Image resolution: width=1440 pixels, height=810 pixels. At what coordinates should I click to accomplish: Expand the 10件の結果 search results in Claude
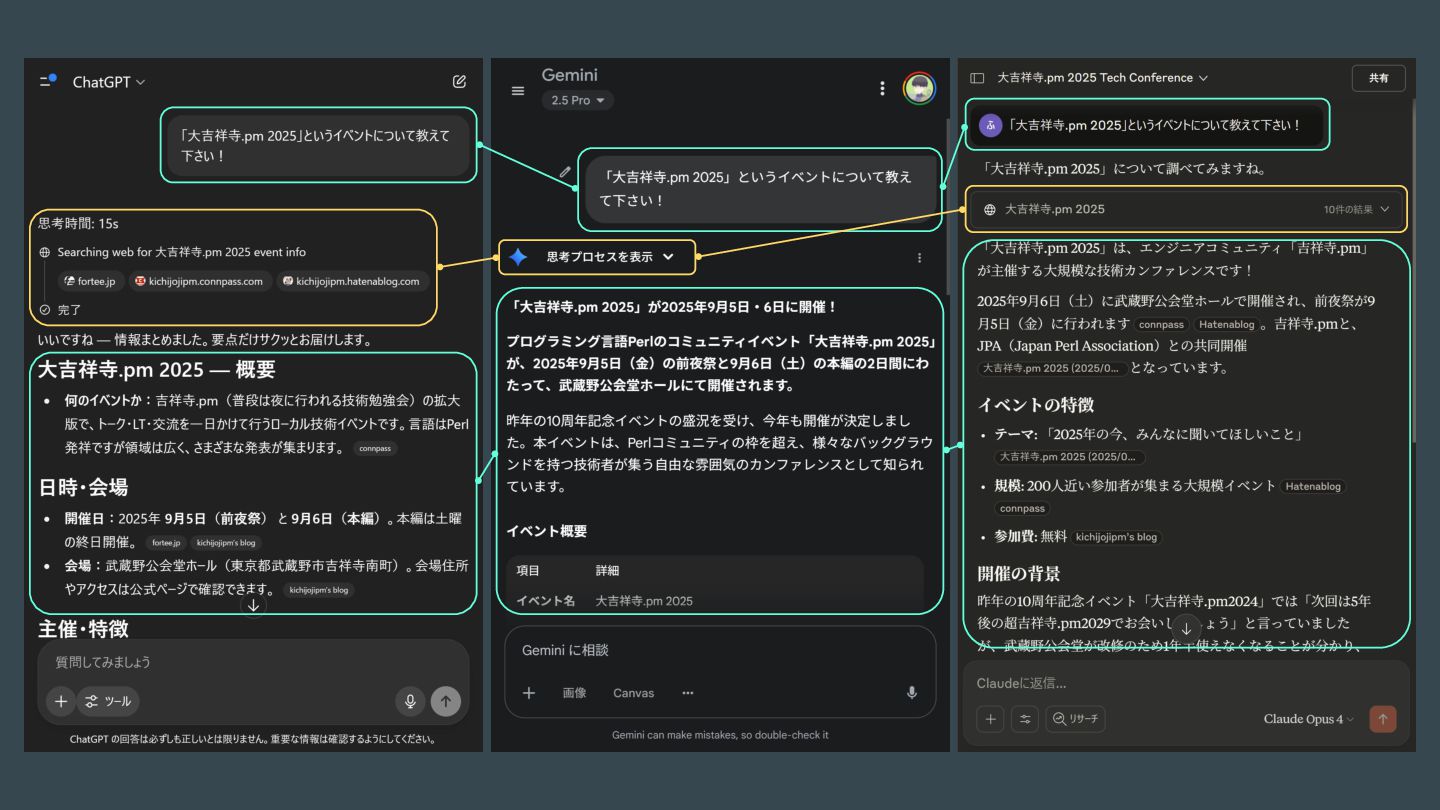pyautogui.click(x=1357, y=209)
